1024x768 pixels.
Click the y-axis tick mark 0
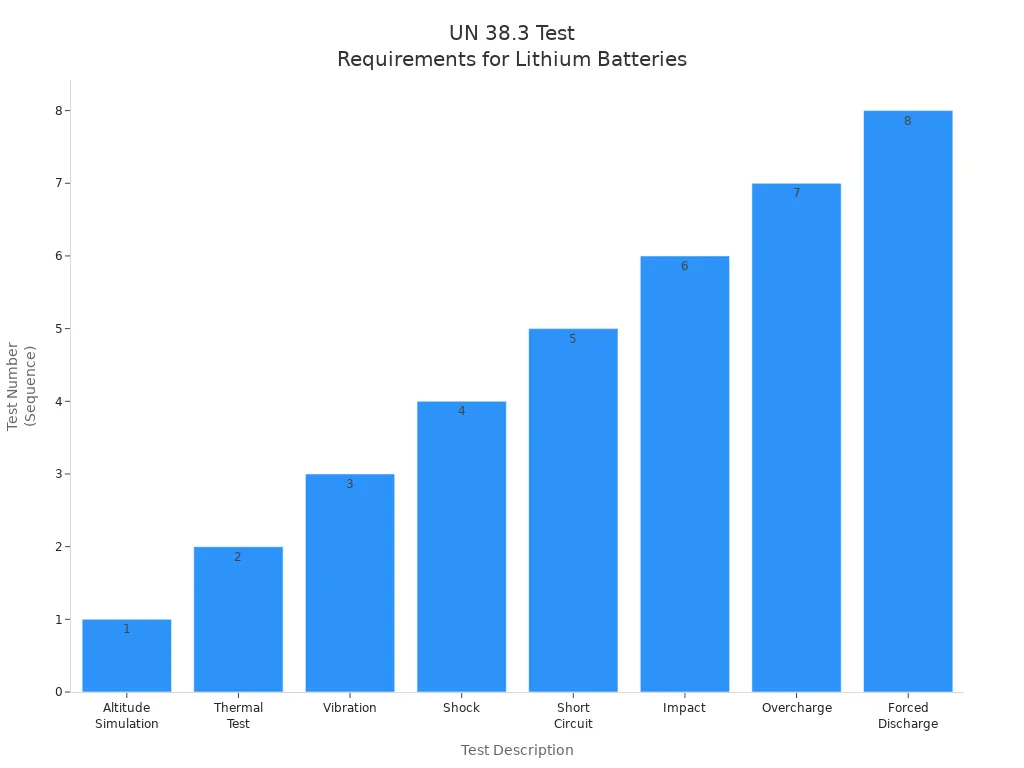(65, 689)
